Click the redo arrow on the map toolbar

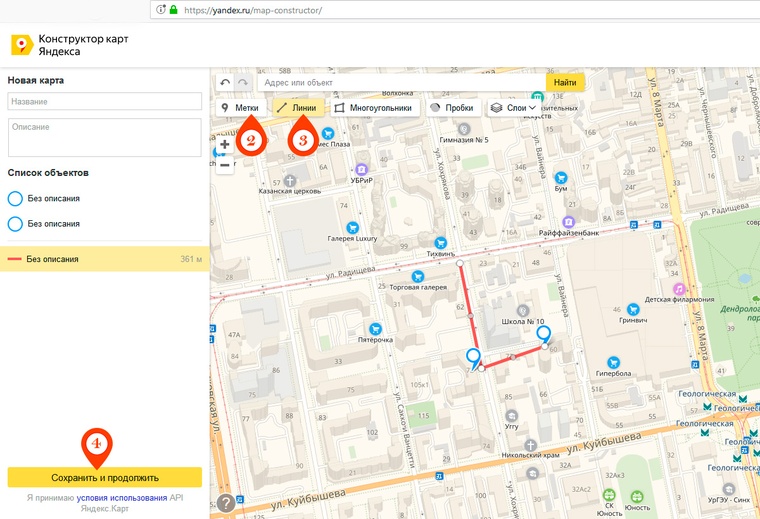242,83
